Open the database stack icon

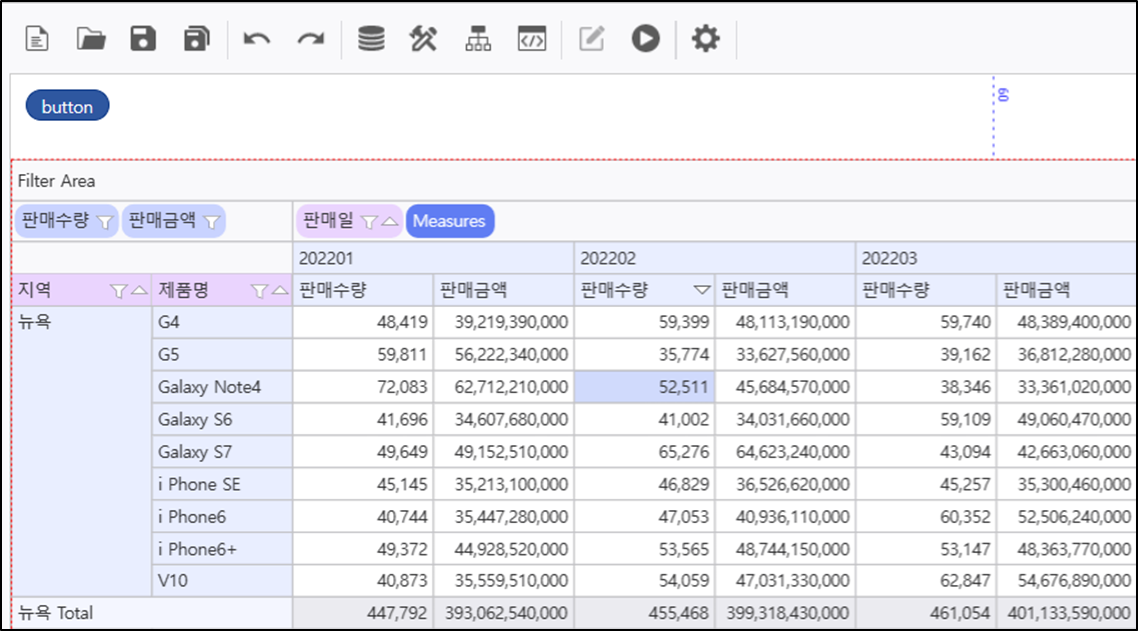[372, 40]
